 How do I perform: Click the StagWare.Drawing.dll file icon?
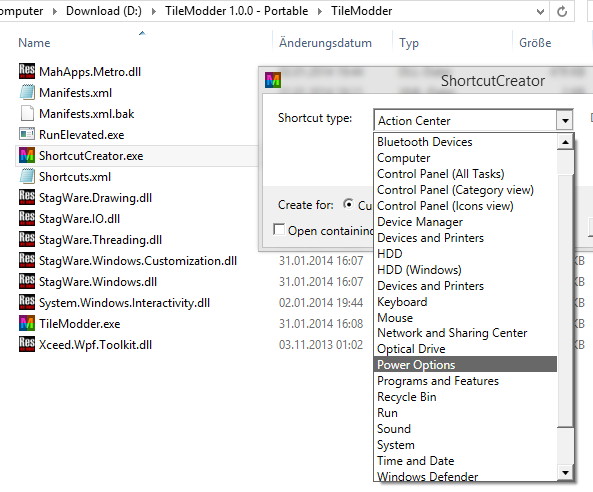(27, 197)
